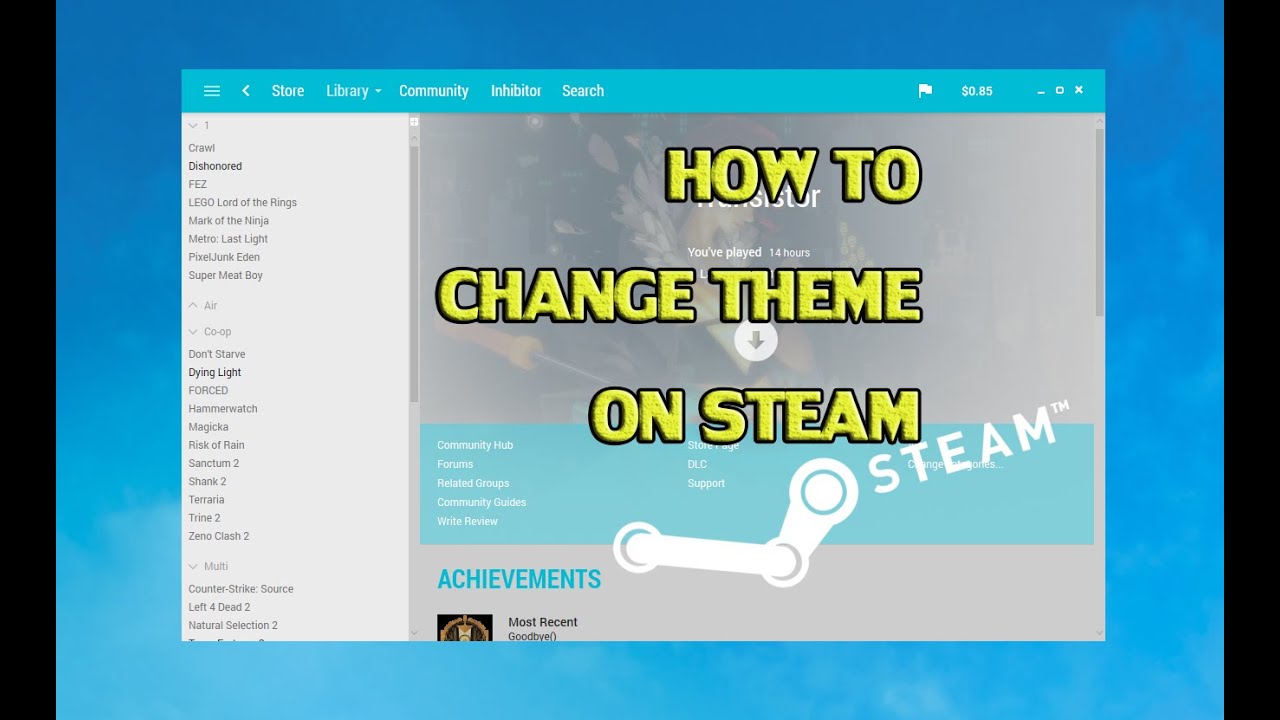Select Zeno Clash 2
Screen dimensions: 1280x720
point(219,536)
